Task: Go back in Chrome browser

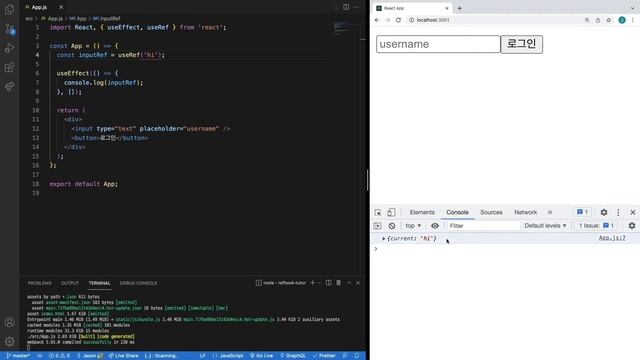Action: pos(377,20)
